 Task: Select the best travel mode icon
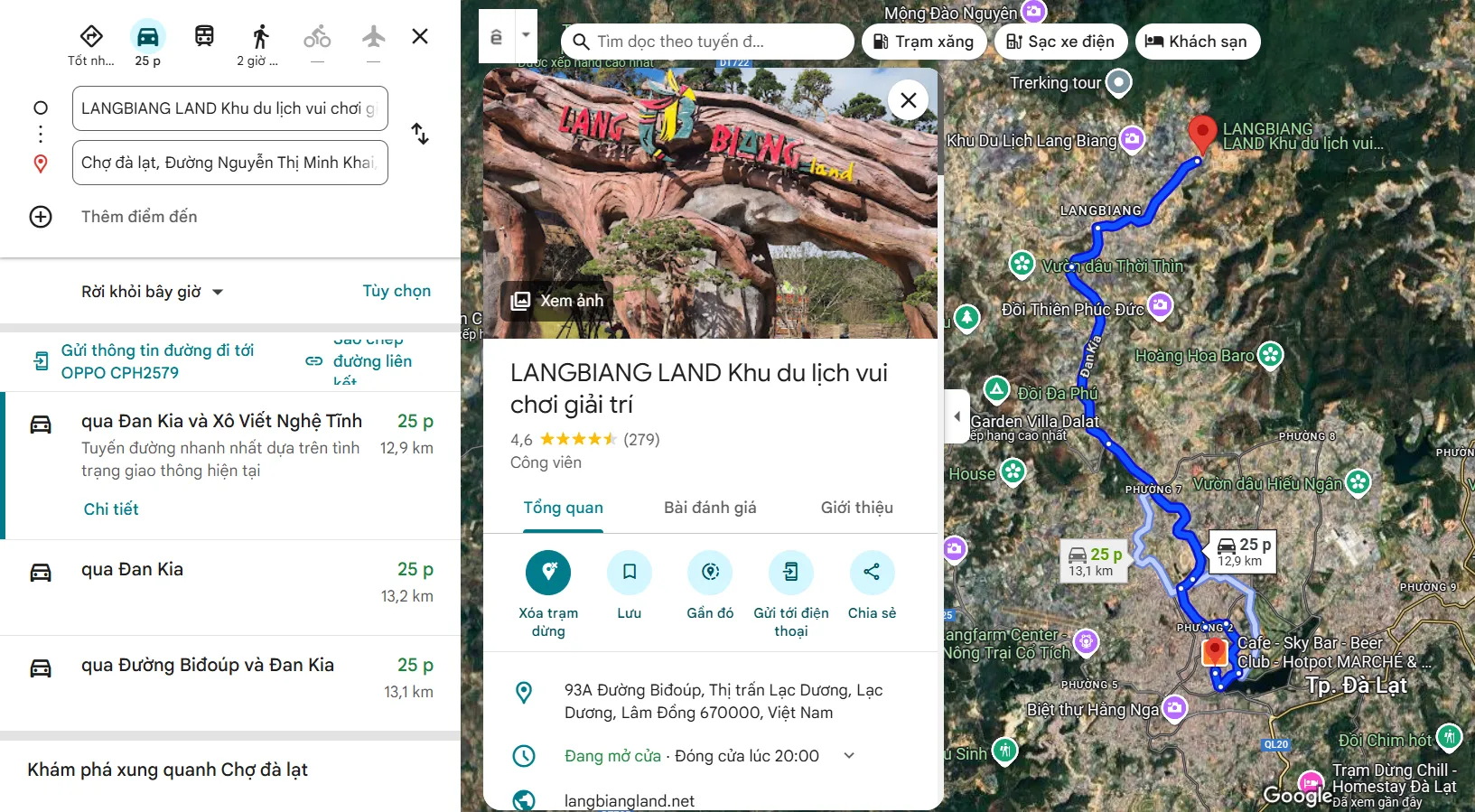[91, 37]
